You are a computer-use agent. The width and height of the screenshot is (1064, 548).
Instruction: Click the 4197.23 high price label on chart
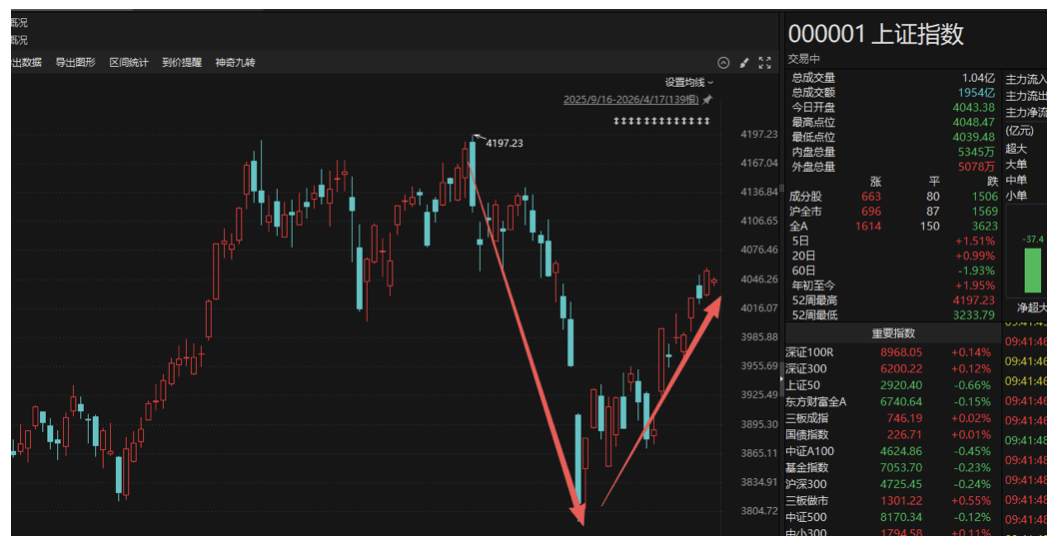[x=504, y=143]
